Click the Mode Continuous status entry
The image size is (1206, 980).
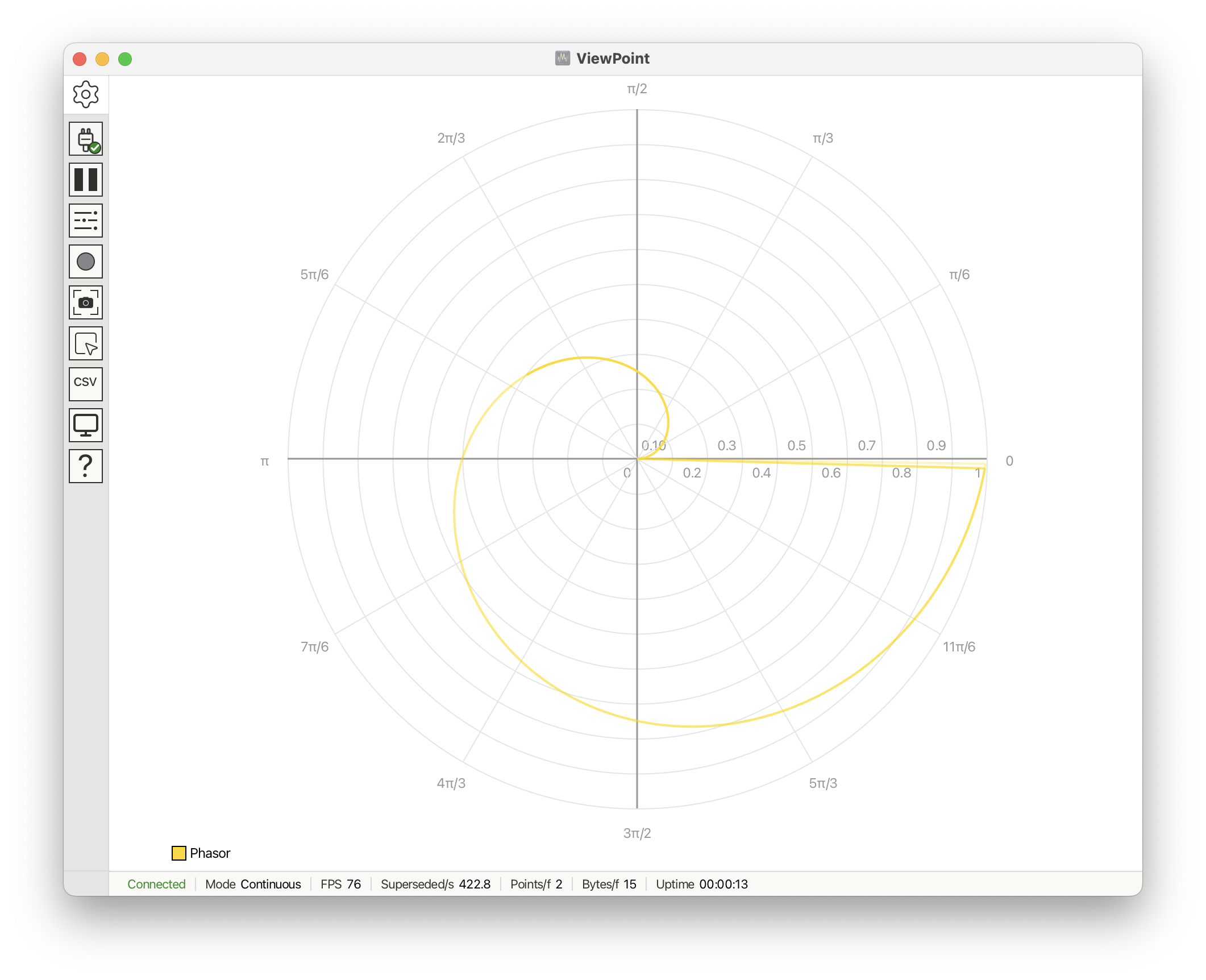[x=253, y=884]
